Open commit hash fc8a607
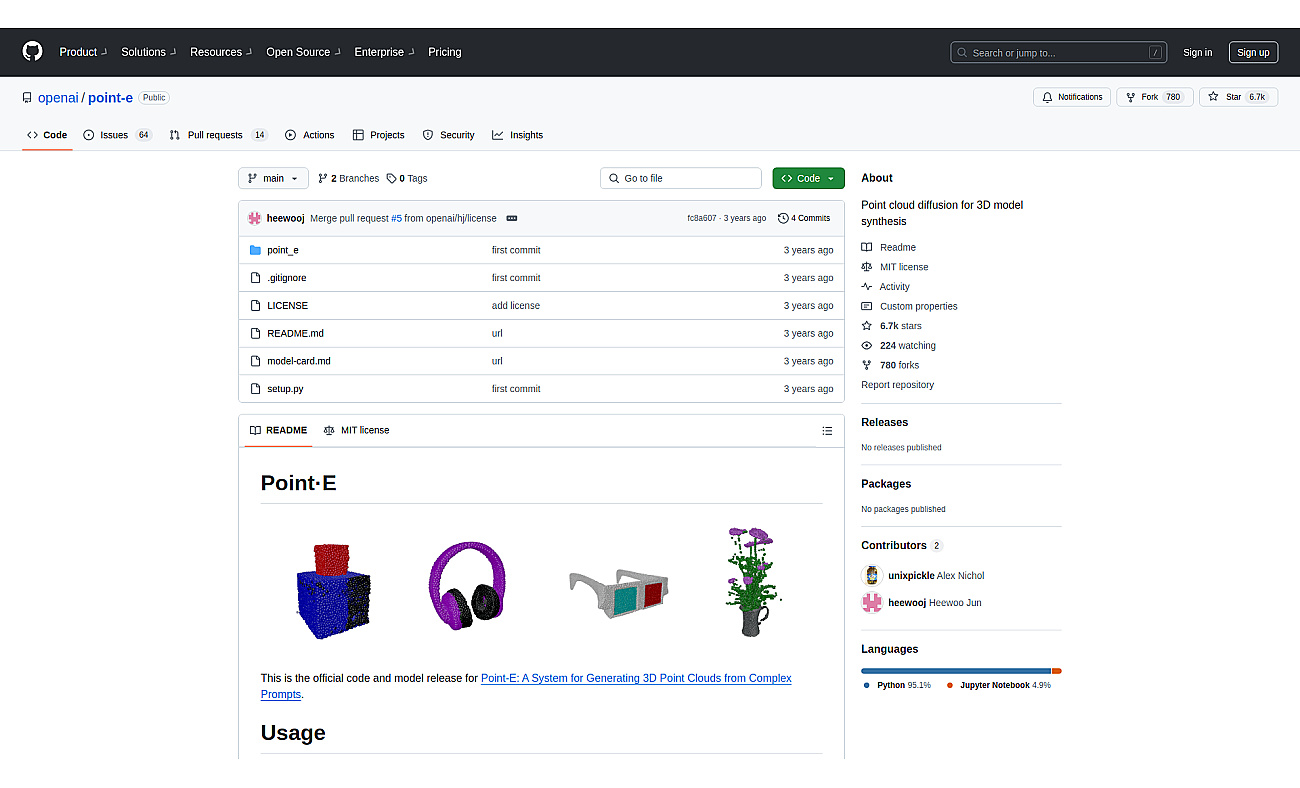1300x788 pixels. pyautogui.click(x=701, y=218)
